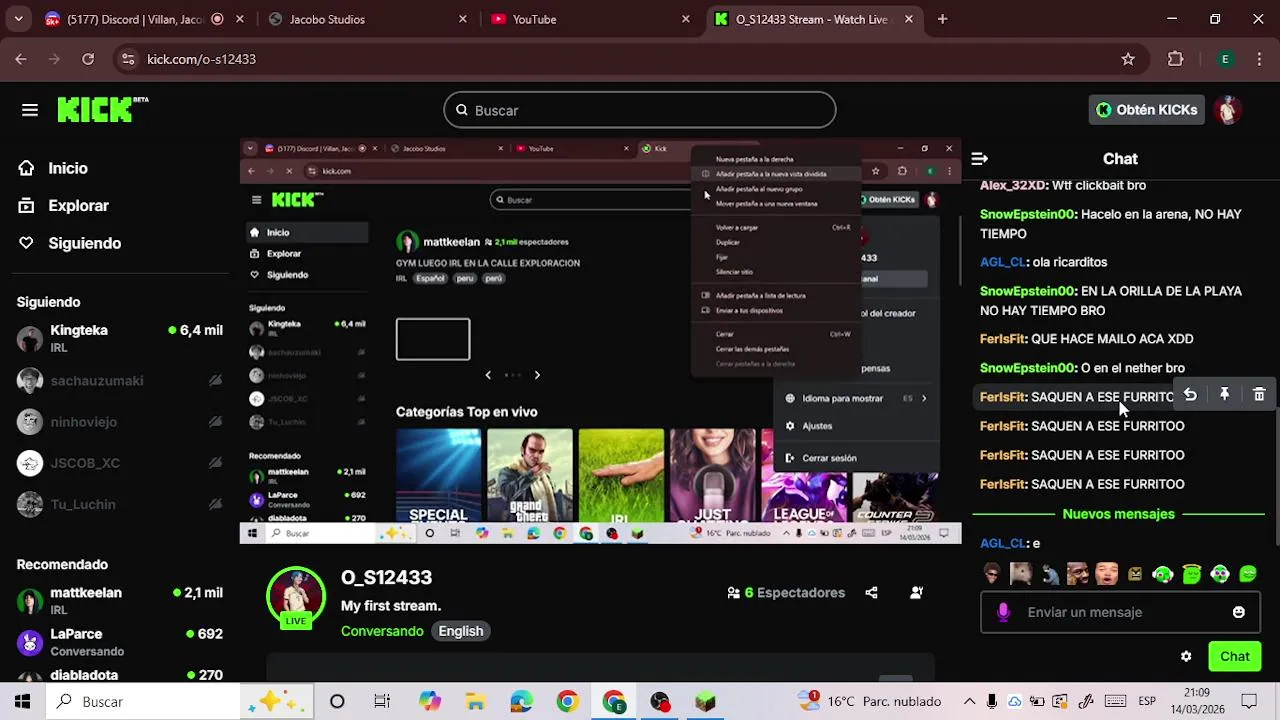Select the sunglasses man emote
Viewport: 1280px width, 720px height.
[992, 574]
